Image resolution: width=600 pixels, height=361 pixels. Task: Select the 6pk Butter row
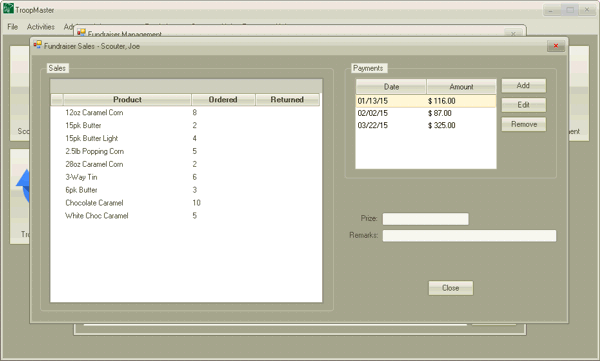point(186,190)
